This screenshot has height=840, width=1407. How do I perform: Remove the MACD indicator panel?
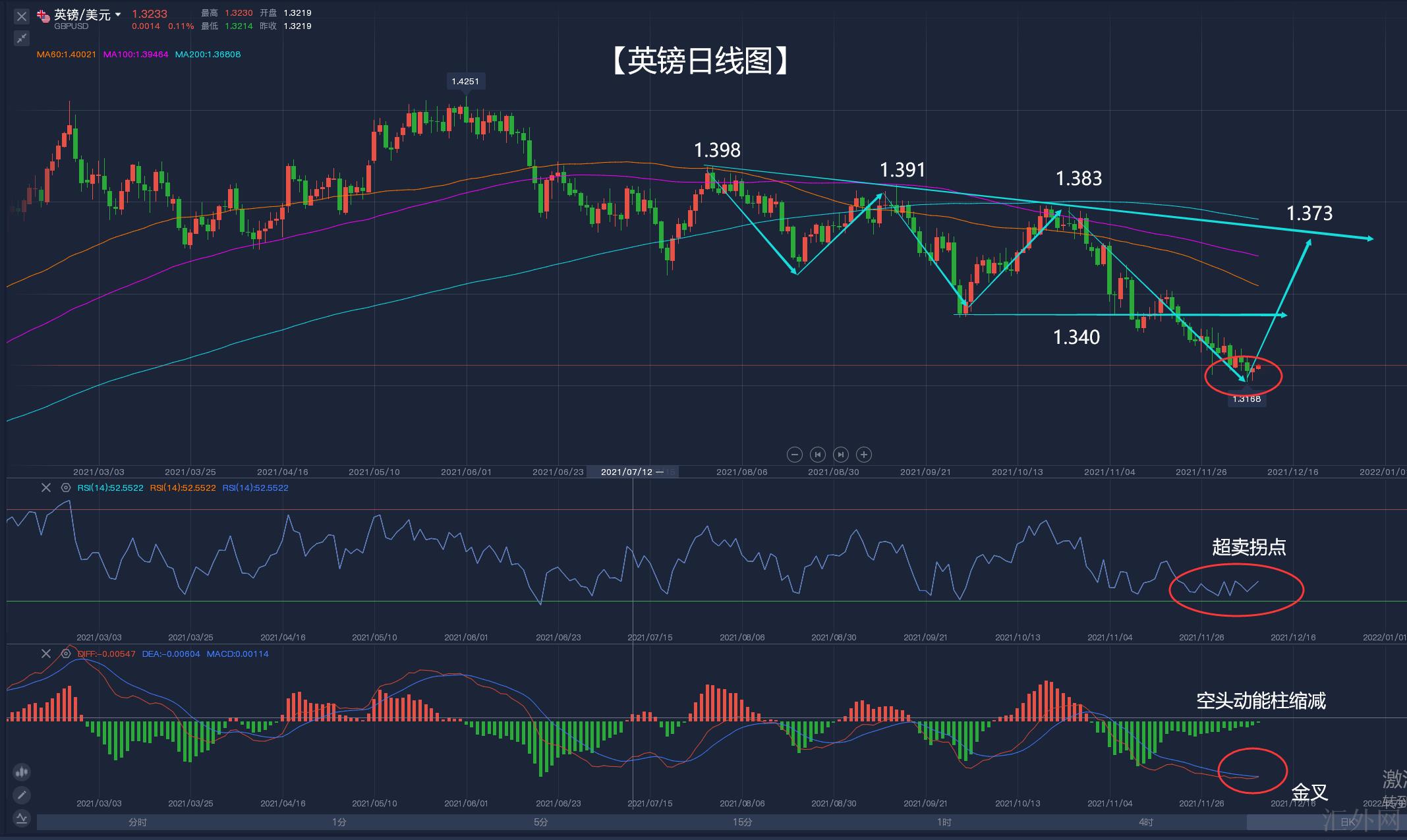click(x=45, y=654)
